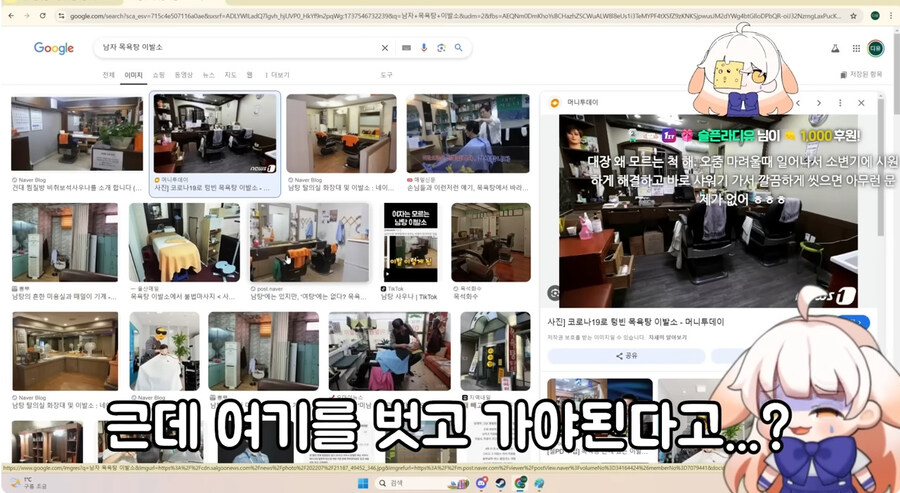Start voice search with microphone

pos(424,48)
